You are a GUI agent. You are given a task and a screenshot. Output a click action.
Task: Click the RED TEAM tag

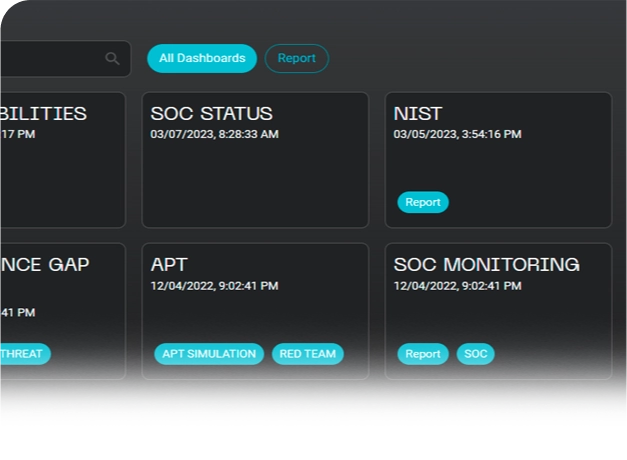(x=308, y=354)
